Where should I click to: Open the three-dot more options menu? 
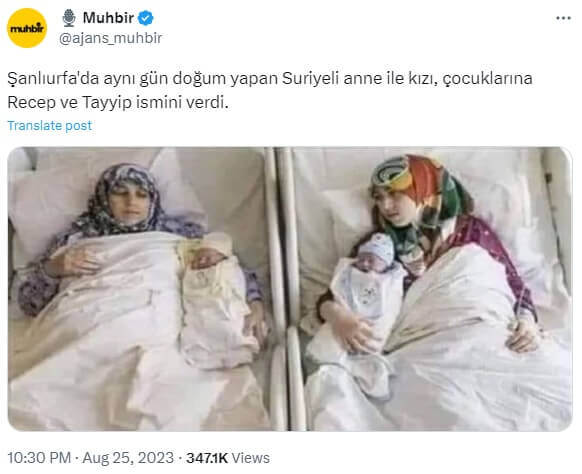pyautogui.click(x=563, y=18)
